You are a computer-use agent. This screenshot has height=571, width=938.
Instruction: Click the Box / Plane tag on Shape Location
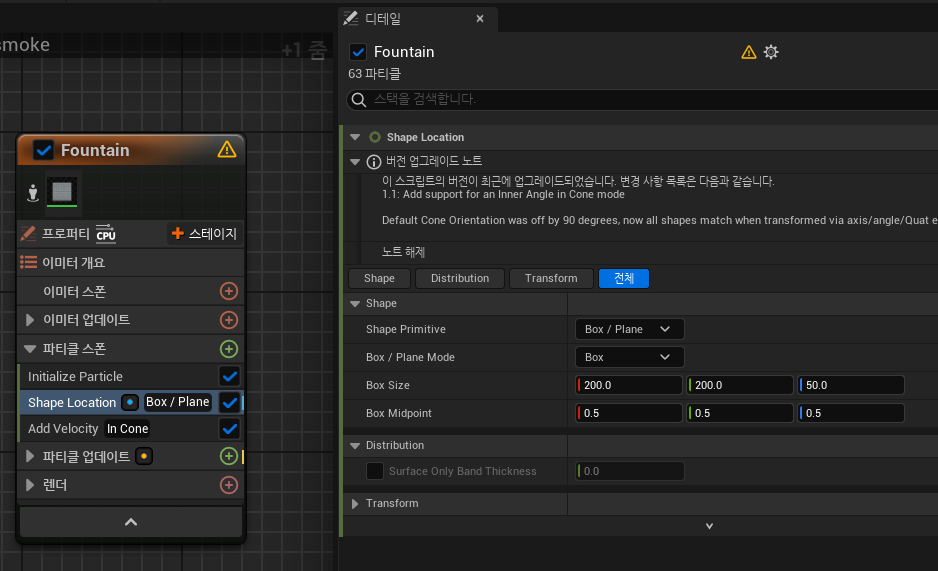pos(178,402)
